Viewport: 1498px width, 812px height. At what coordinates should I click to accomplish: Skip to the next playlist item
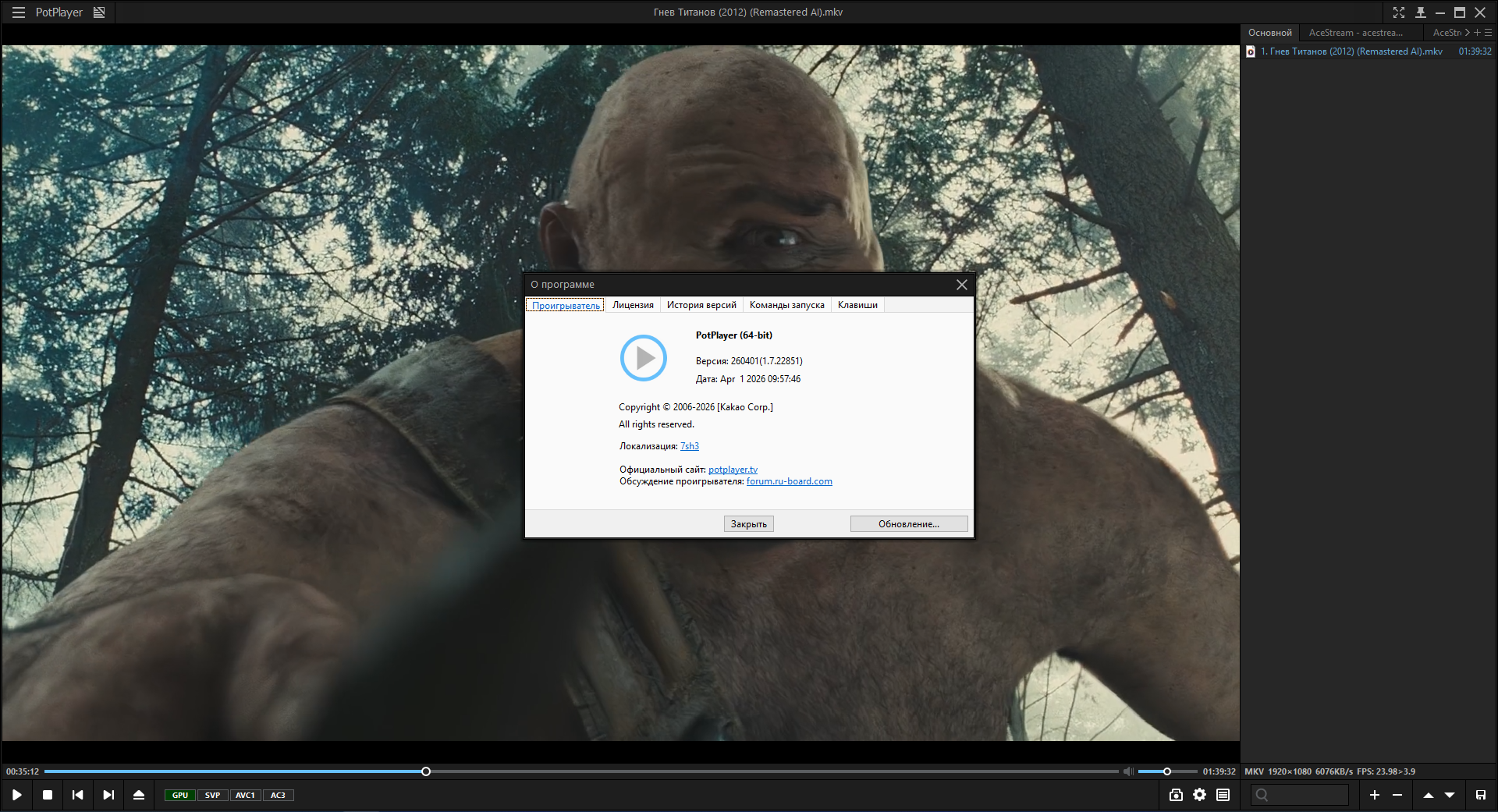[x=108, y=795]
